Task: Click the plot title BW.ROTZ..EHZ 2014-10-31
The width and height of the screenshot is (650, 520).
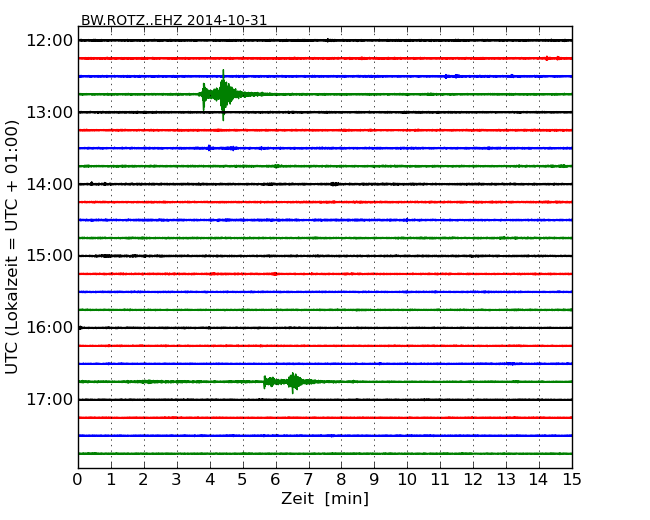Action: click(174, 20)
